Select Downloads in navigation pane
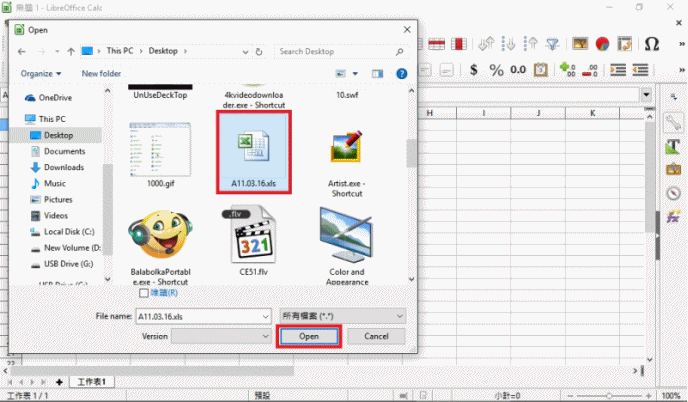Viewport: 688px width, 402px height. 64,167
